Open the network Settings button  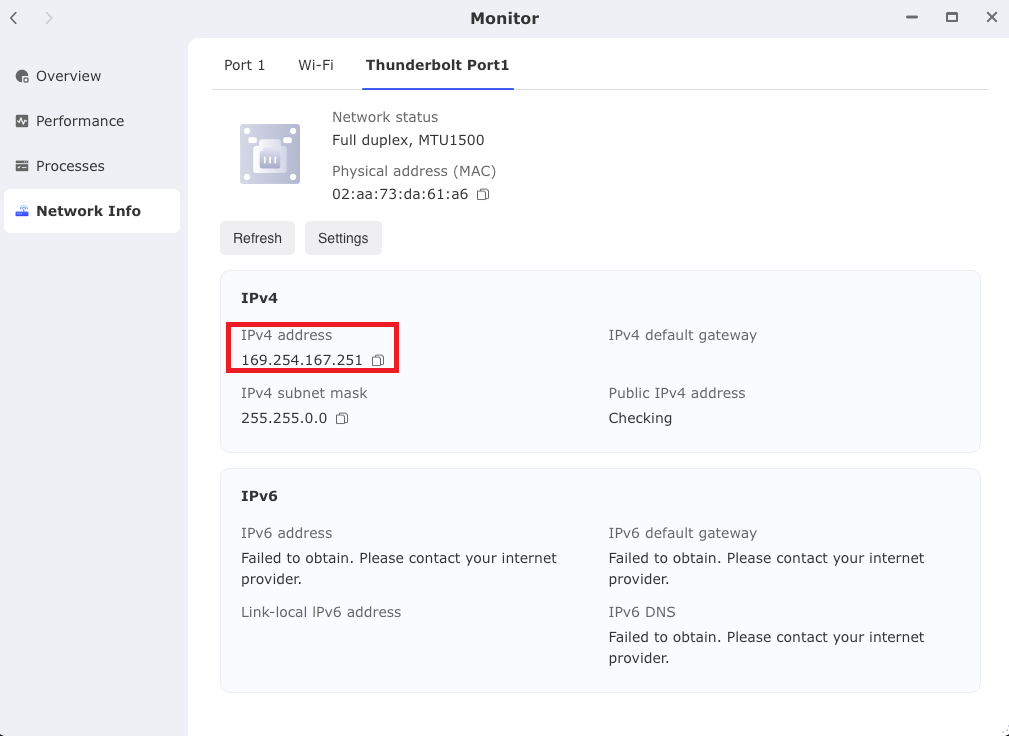(343, 238)
